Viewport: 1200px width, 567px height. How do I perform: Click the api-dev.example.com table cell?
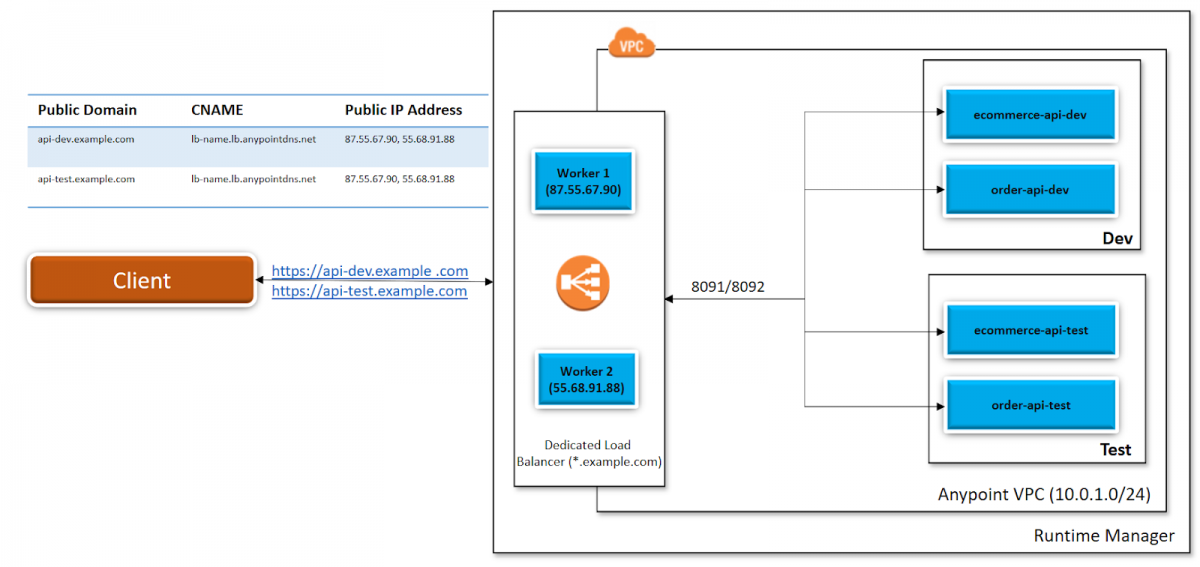coord(86,139)
